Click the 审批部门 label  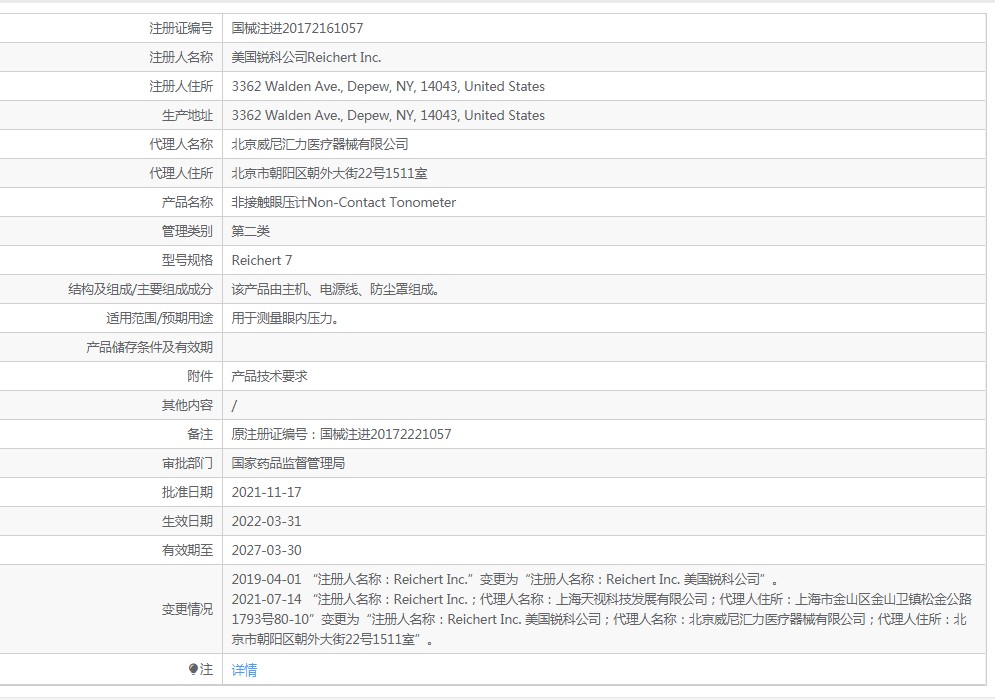pos(187,463)
